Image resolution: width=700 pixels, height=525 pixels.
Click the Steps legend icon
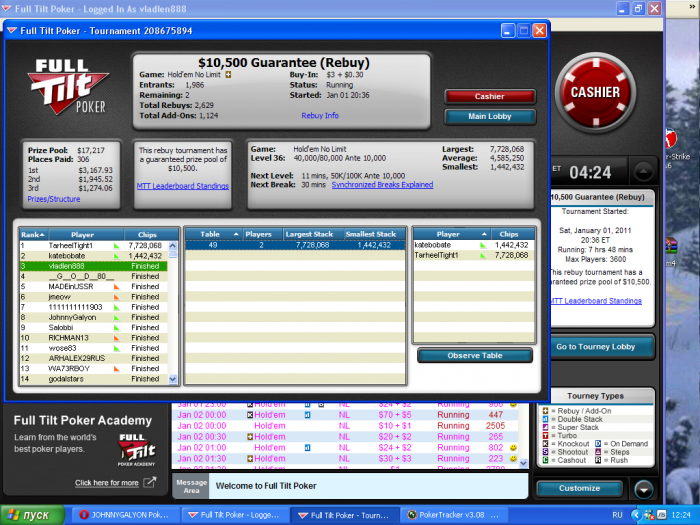(x=598, y=452)
